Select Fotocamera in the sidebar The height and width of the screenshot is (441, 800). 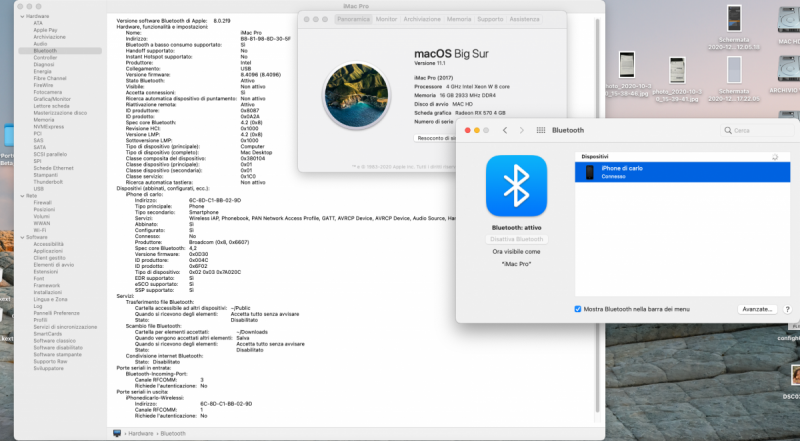48,92
